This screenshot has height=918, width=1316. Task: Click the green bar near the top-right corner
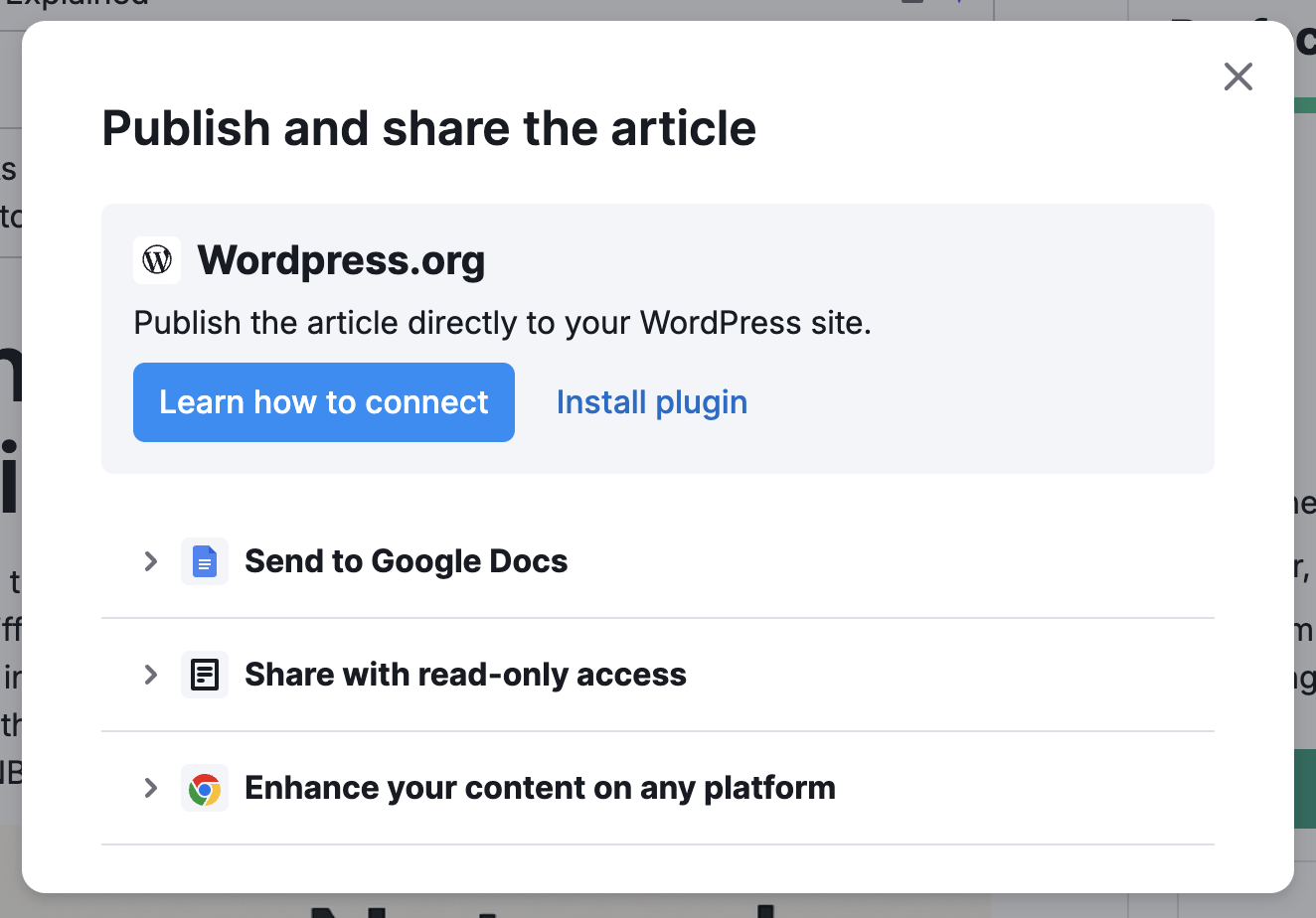[x=1305, y=104]
